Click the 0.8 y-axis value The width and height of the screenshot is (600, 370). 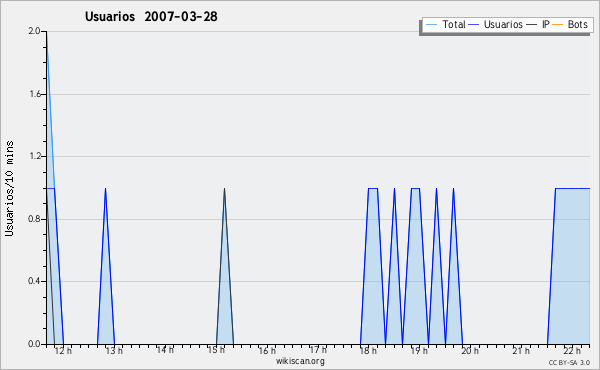pos(34,219)
